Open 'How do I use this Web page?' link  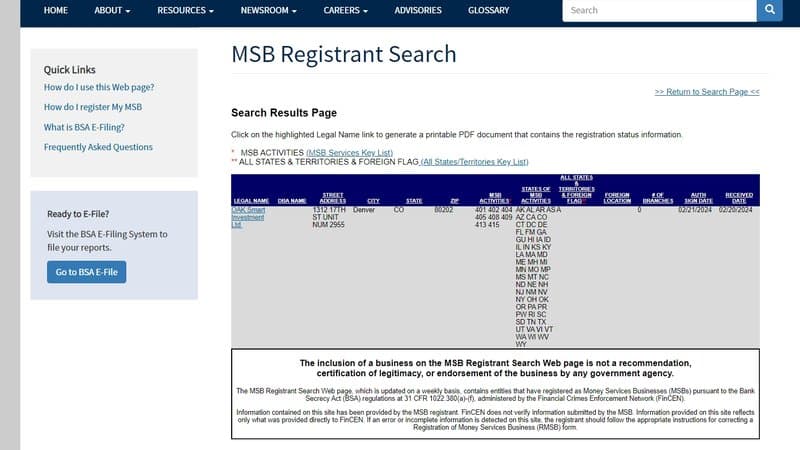click(98, 87)
